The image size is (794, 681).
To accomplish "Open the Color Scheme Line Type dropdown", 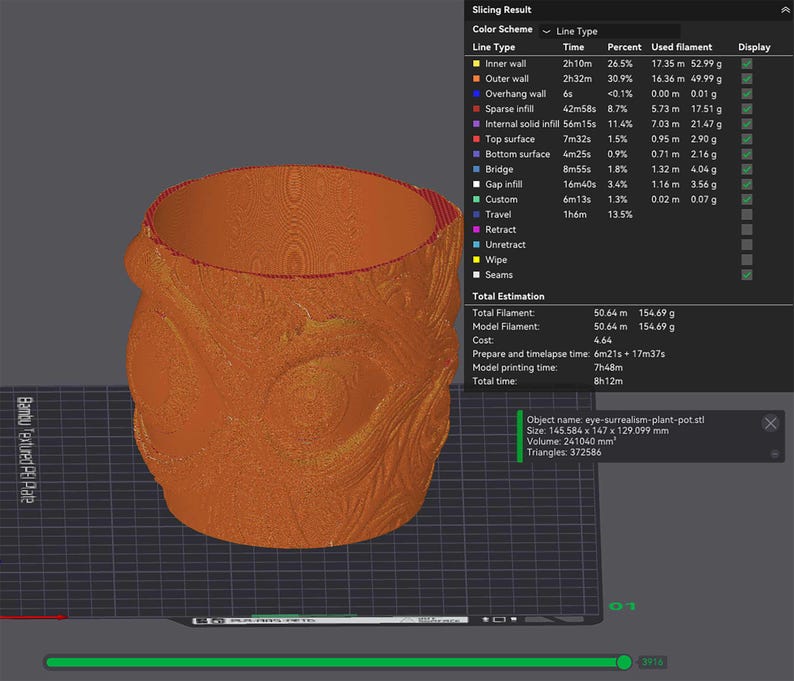I will 610,31.
